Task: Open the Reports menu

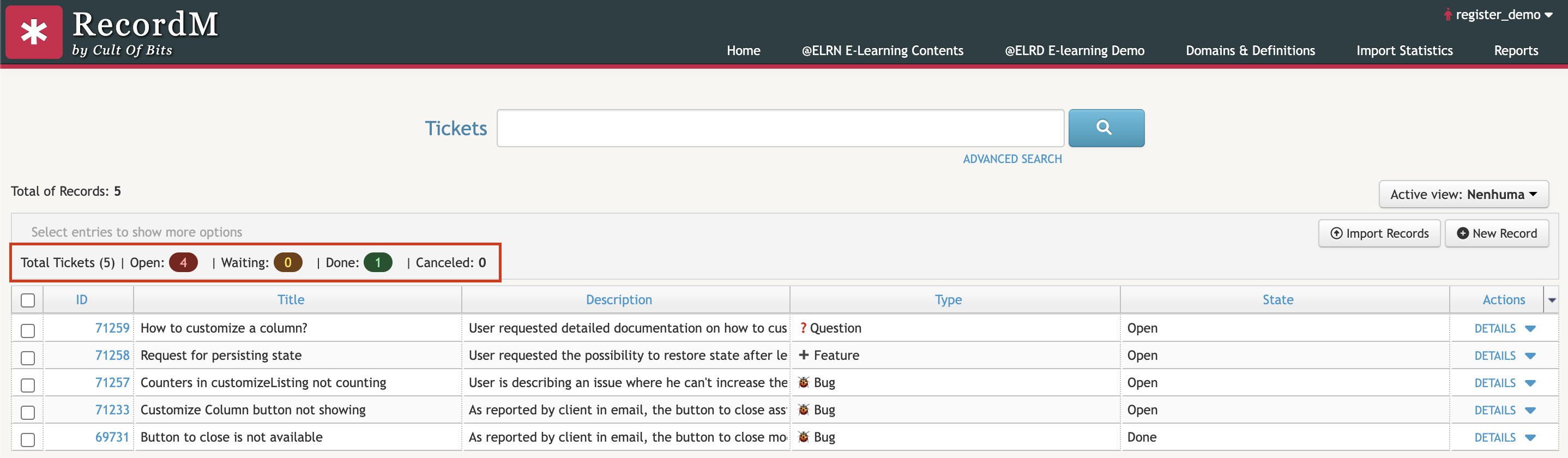Action: pyautogui.click(x=1516, y=51)
